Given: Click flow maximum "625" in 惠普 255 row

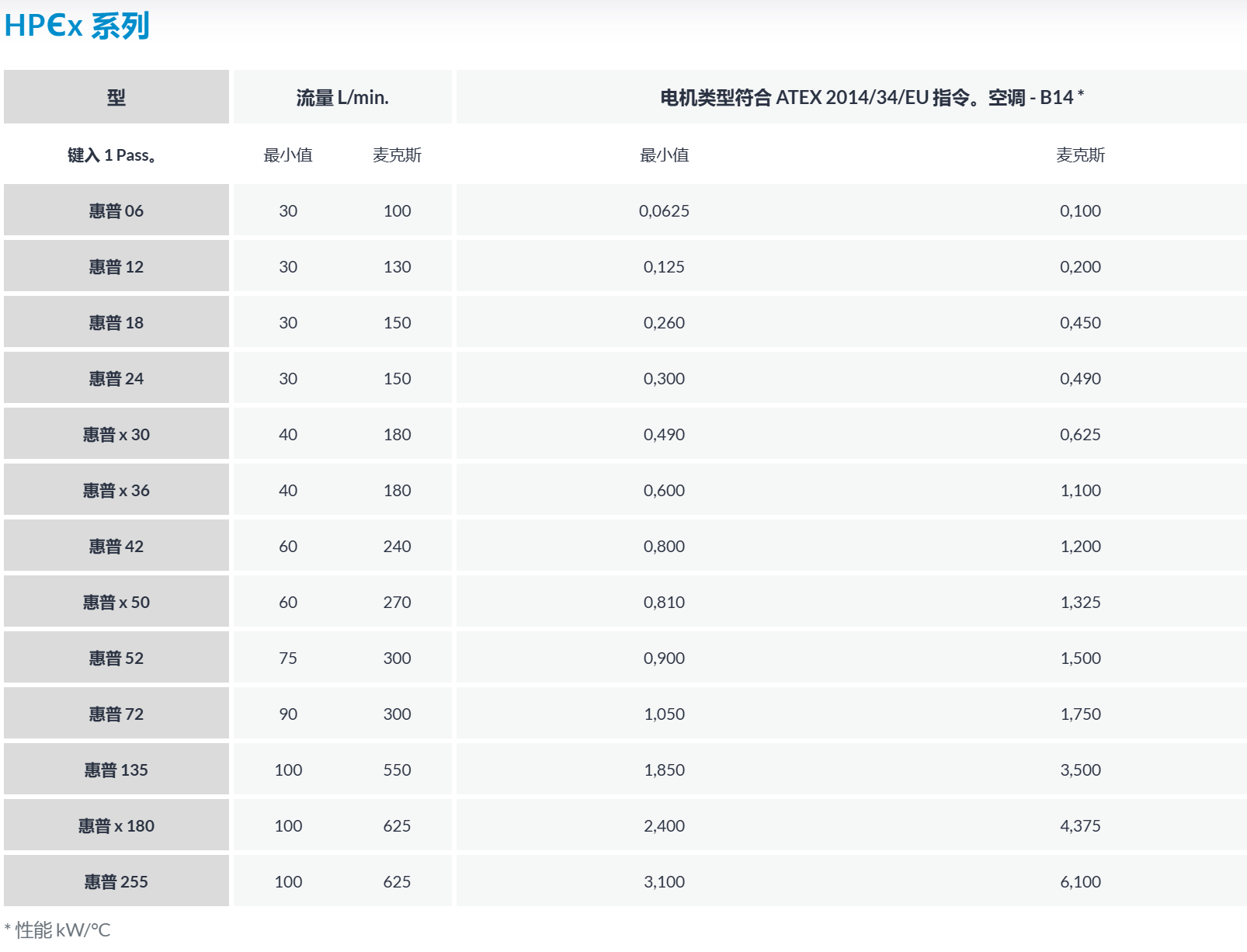Looking at the screenshot, I should click(x=397, y=882).
